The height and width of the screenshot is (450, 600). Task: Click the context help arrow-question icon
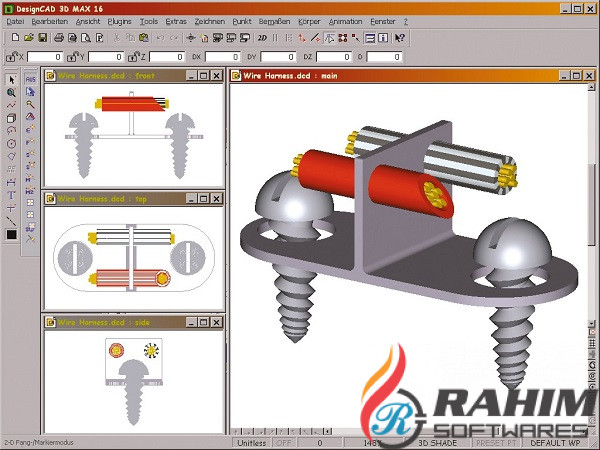(x=399, y=38)
